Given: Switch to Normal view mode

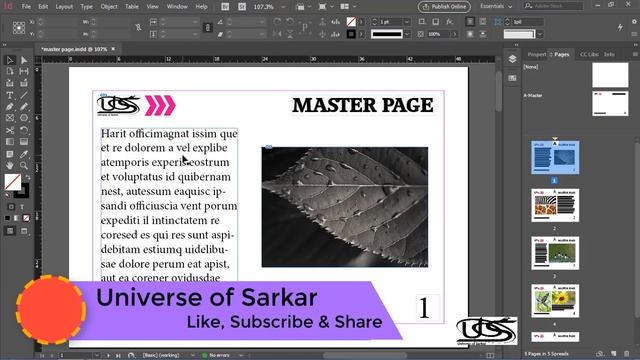Looking at the screenshot, I should pyautogui.click(x=10, y=231).
